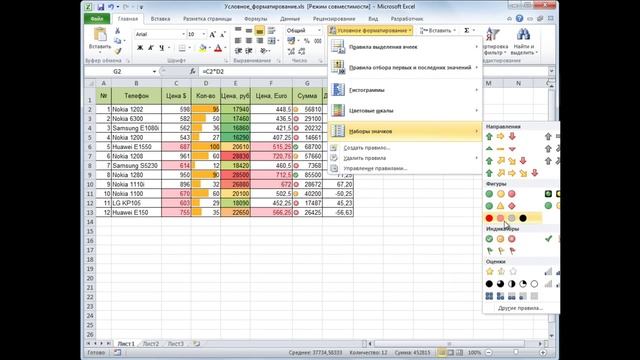Choose the three circled symbols indicator set
The height and width of the screenshot is (360, 640).
(500, 239)
